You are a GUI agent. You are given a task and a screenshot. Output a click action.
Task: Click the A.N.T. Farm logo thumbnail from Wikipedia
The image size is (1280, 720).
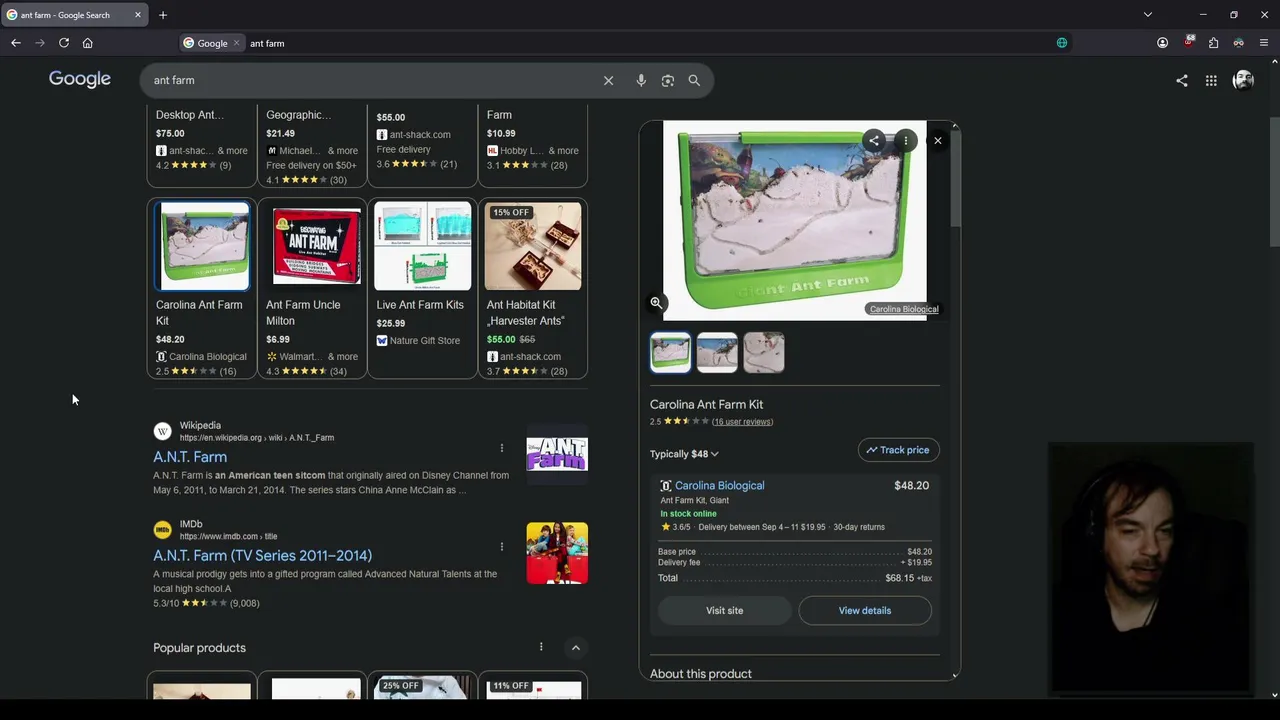pos(557,454)
